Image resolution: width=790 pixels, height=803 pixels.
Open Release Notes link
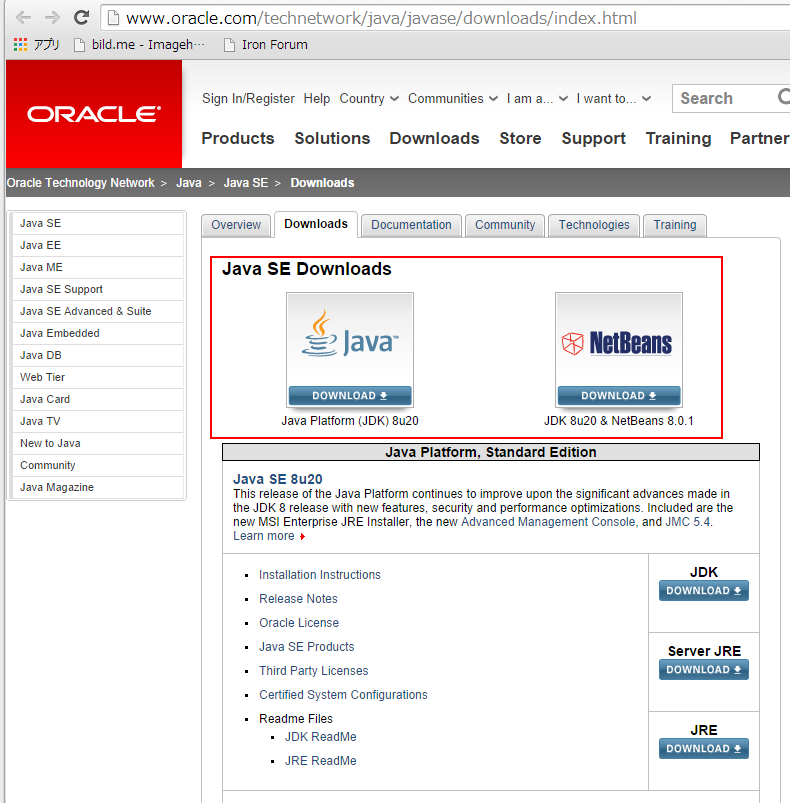[298, 599]
